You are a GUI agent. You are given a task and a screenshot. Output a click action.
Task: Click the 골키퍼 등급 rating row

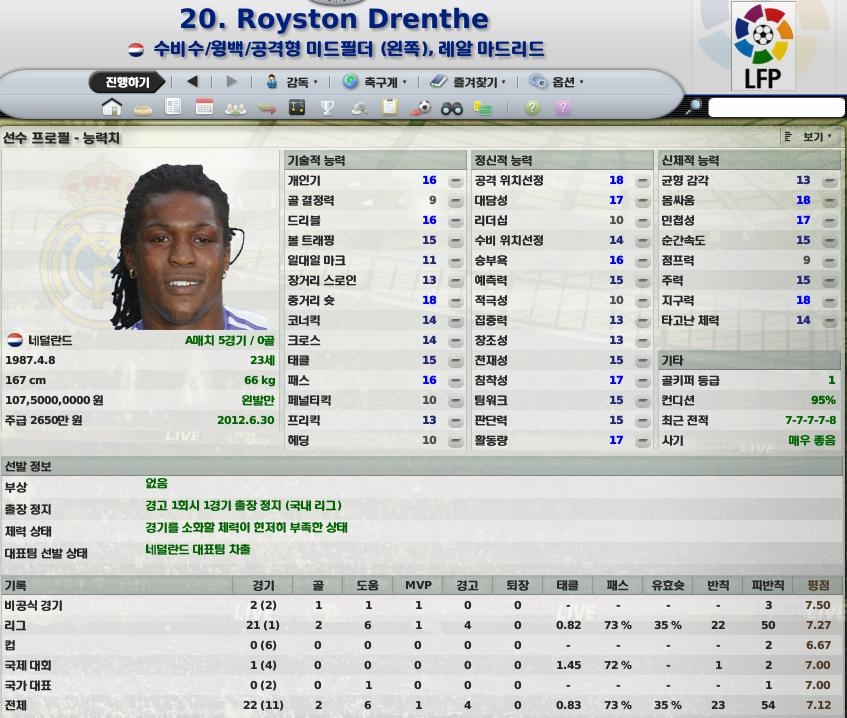749,380
